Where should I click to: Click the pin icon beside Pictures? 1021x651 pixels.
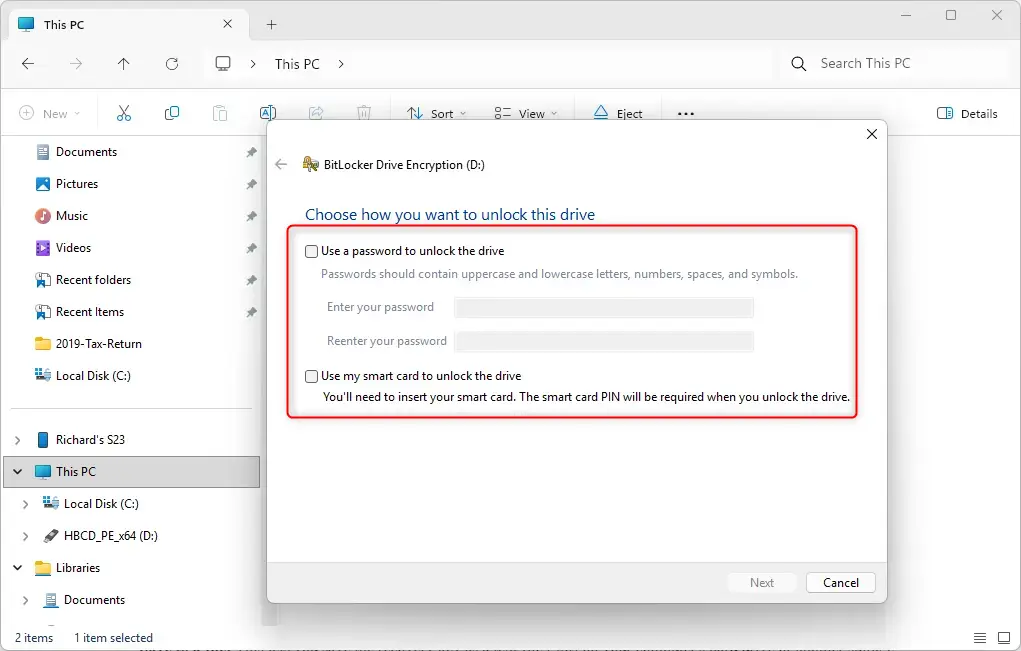(251, 184)
